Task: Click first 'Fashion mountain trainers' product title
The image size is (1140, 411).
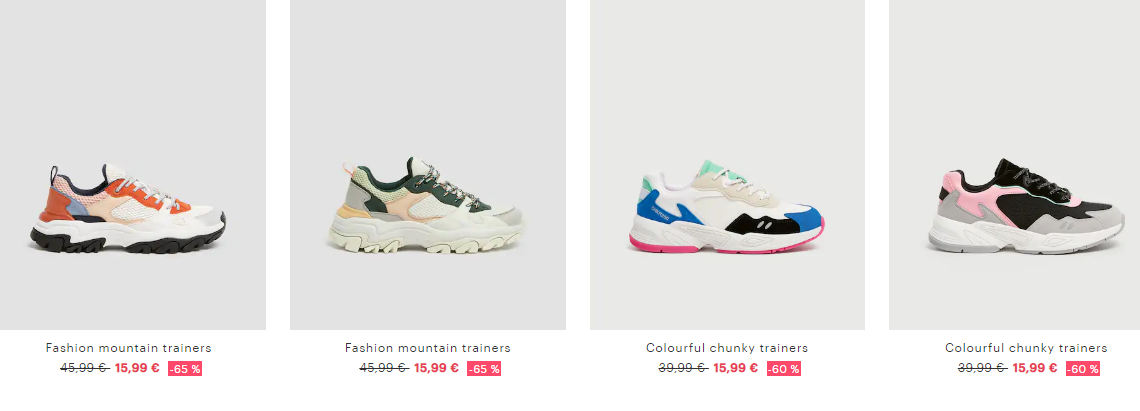Action: pos(129,348)
